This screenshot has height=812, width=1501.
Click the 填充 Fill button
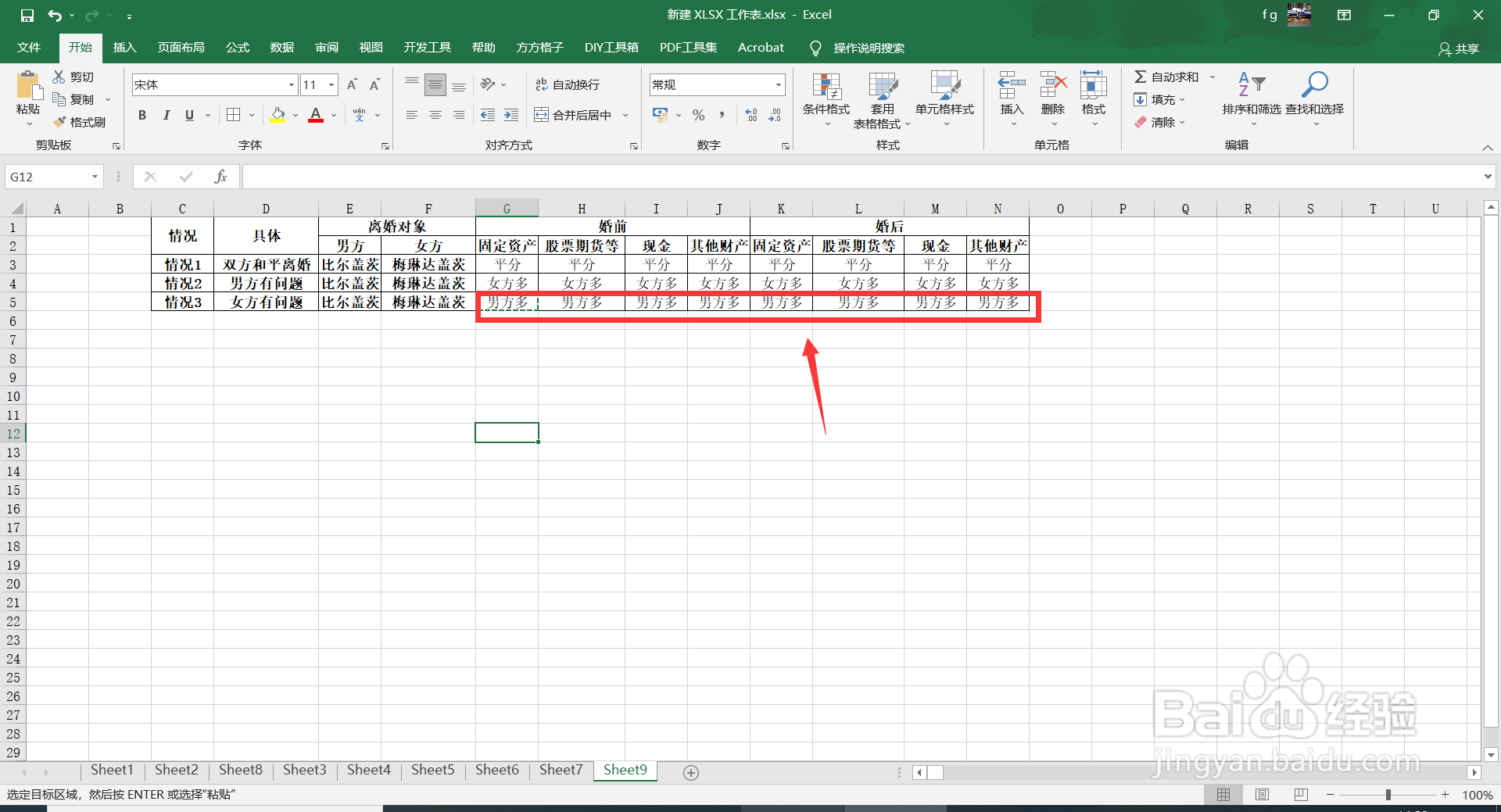pos(1159,99)
